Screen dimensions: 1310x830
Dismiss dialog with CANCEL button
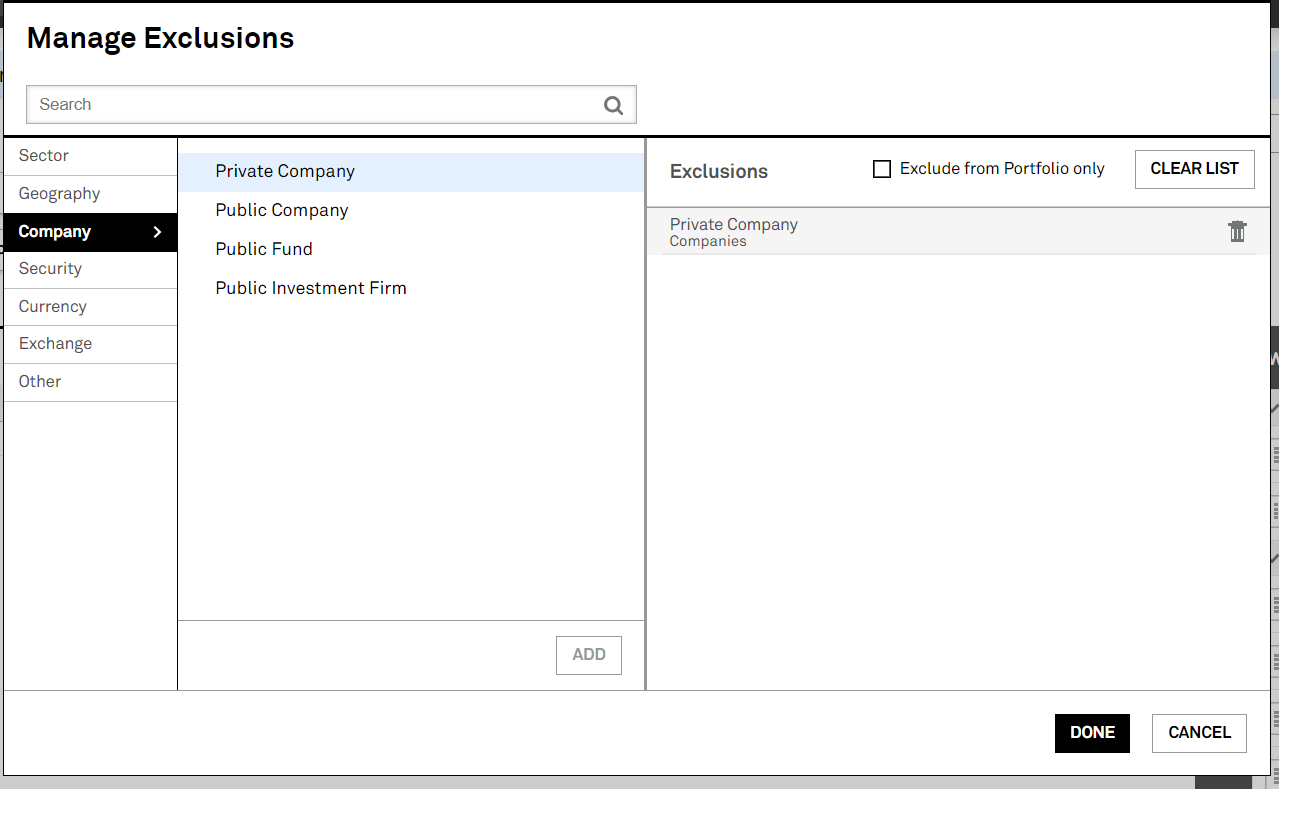[x=1199, y=733]
